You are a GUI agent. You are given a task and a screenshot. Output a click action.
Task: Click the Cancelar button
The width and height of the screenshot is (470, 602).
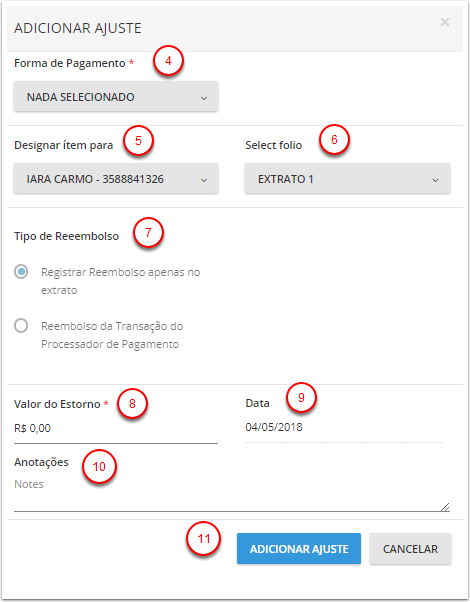[x=410, y=549]
